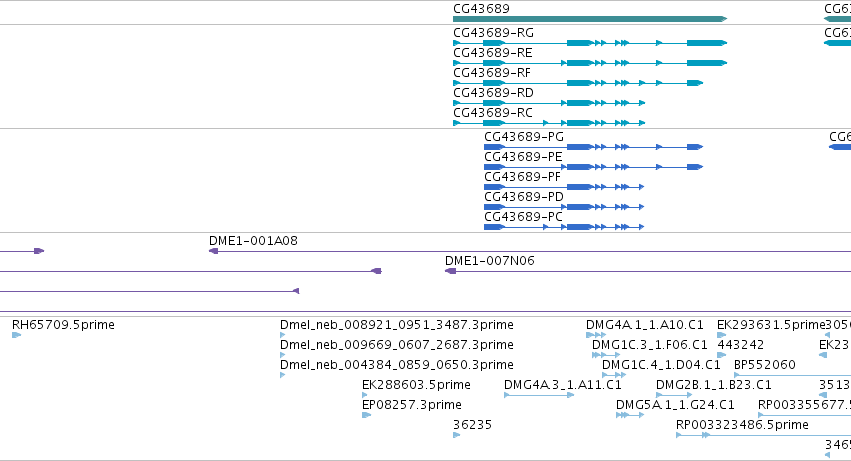The image size is (851, 461).
Task: Click the DMG5A.1_1.G24.C1 arrow glyphs
Action: [x=630, y=415]
